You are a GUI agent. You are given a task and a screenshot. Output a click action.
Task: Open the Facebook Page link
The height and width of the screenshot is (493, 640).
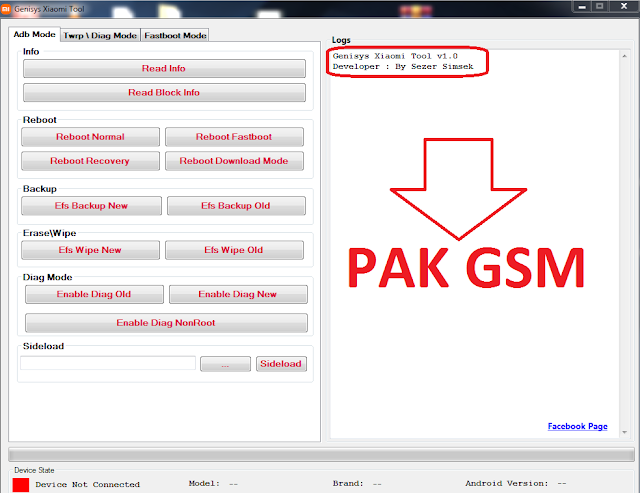point(577,426)
